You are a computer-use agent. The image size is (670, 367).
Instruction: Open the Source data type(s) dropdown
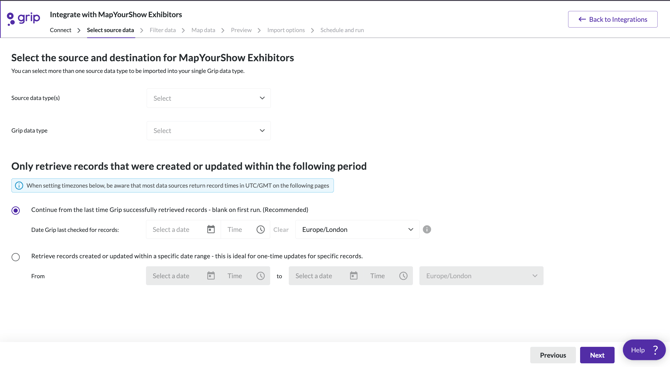pos(209,98)
